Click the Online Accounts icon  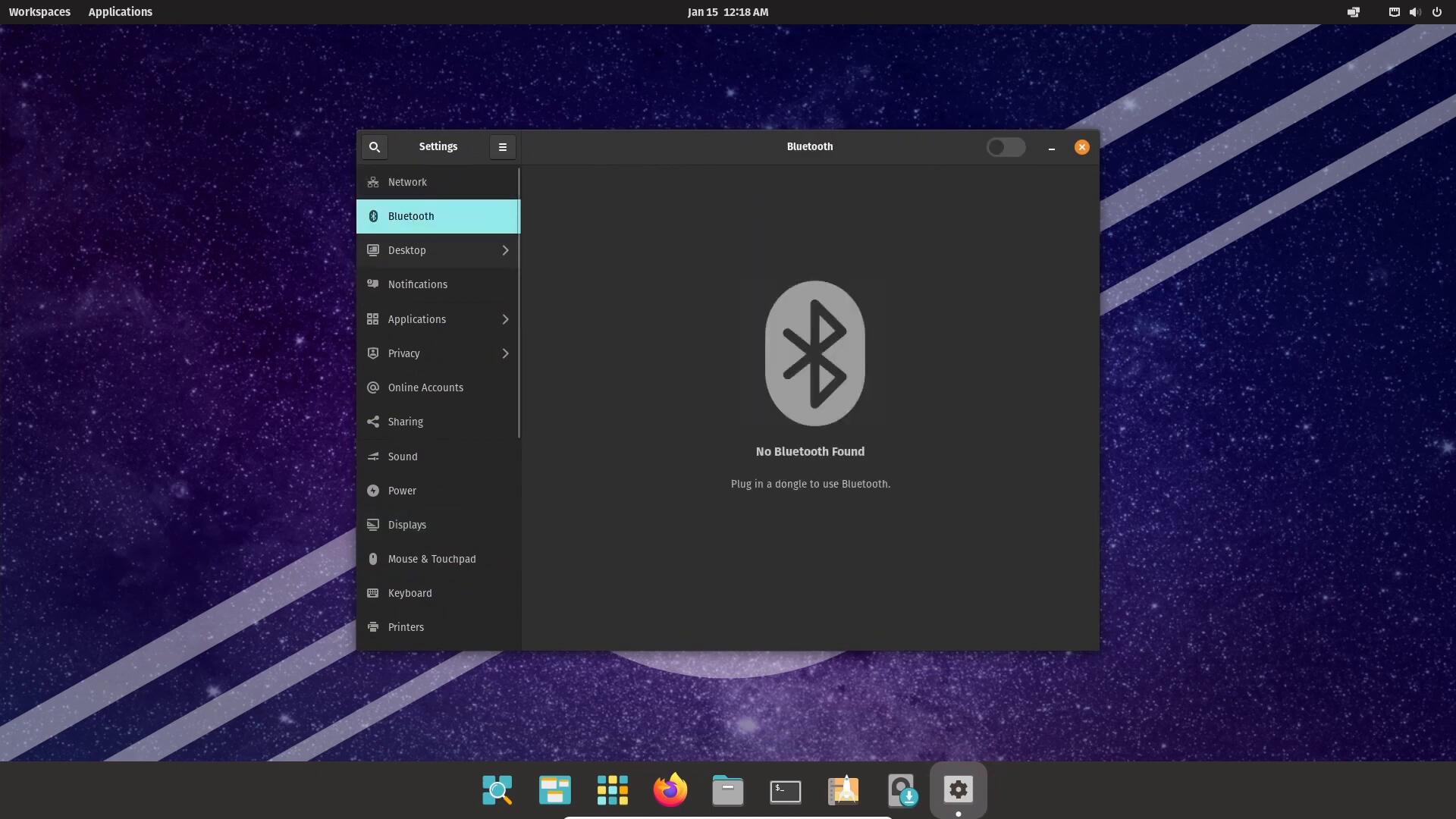click(x=372, y=388)
